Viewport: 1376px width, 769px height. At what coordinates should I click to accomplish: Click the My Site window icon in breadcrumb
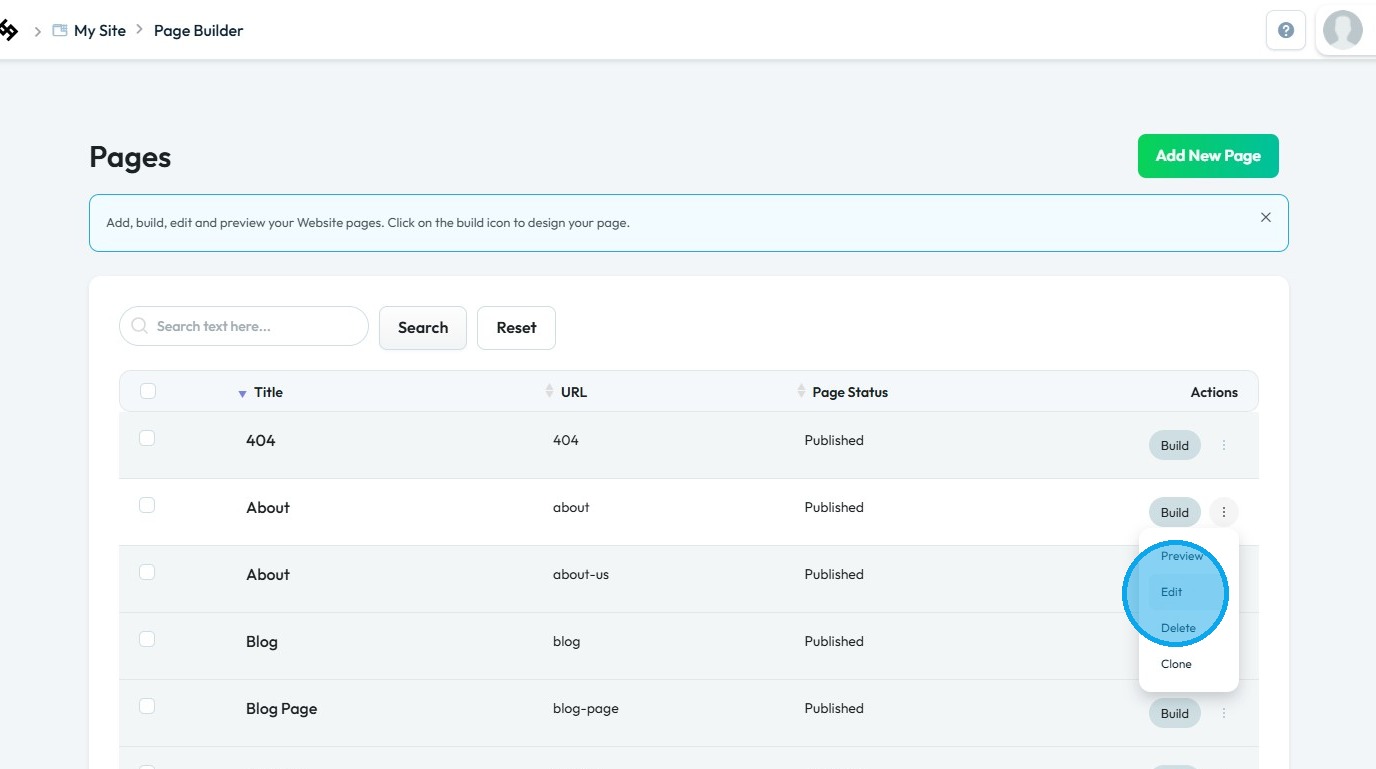pyautogui.click(x=60, y=31)
